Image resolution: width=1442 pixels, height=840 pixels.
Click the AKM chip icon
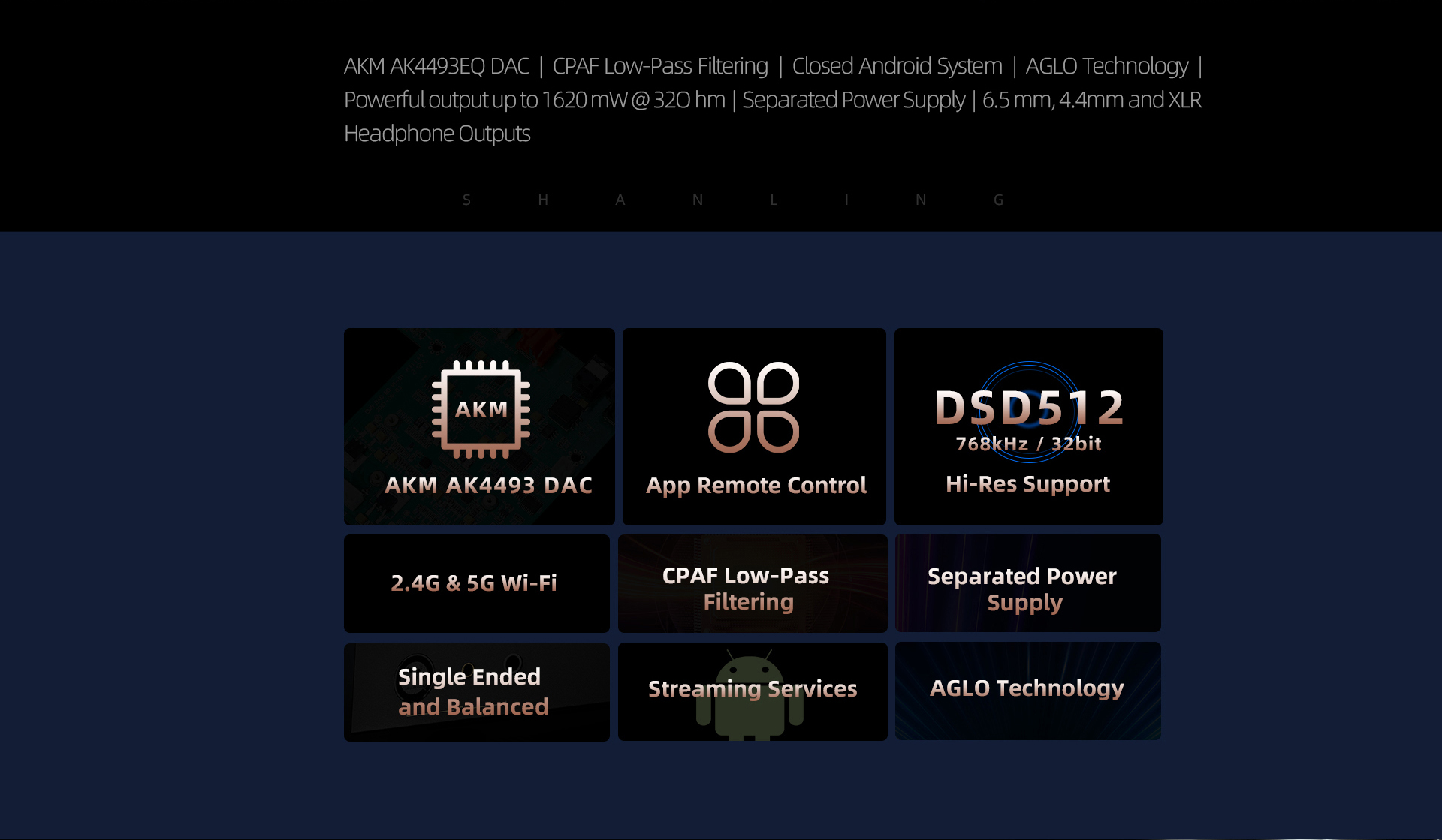tap(481, 409)
